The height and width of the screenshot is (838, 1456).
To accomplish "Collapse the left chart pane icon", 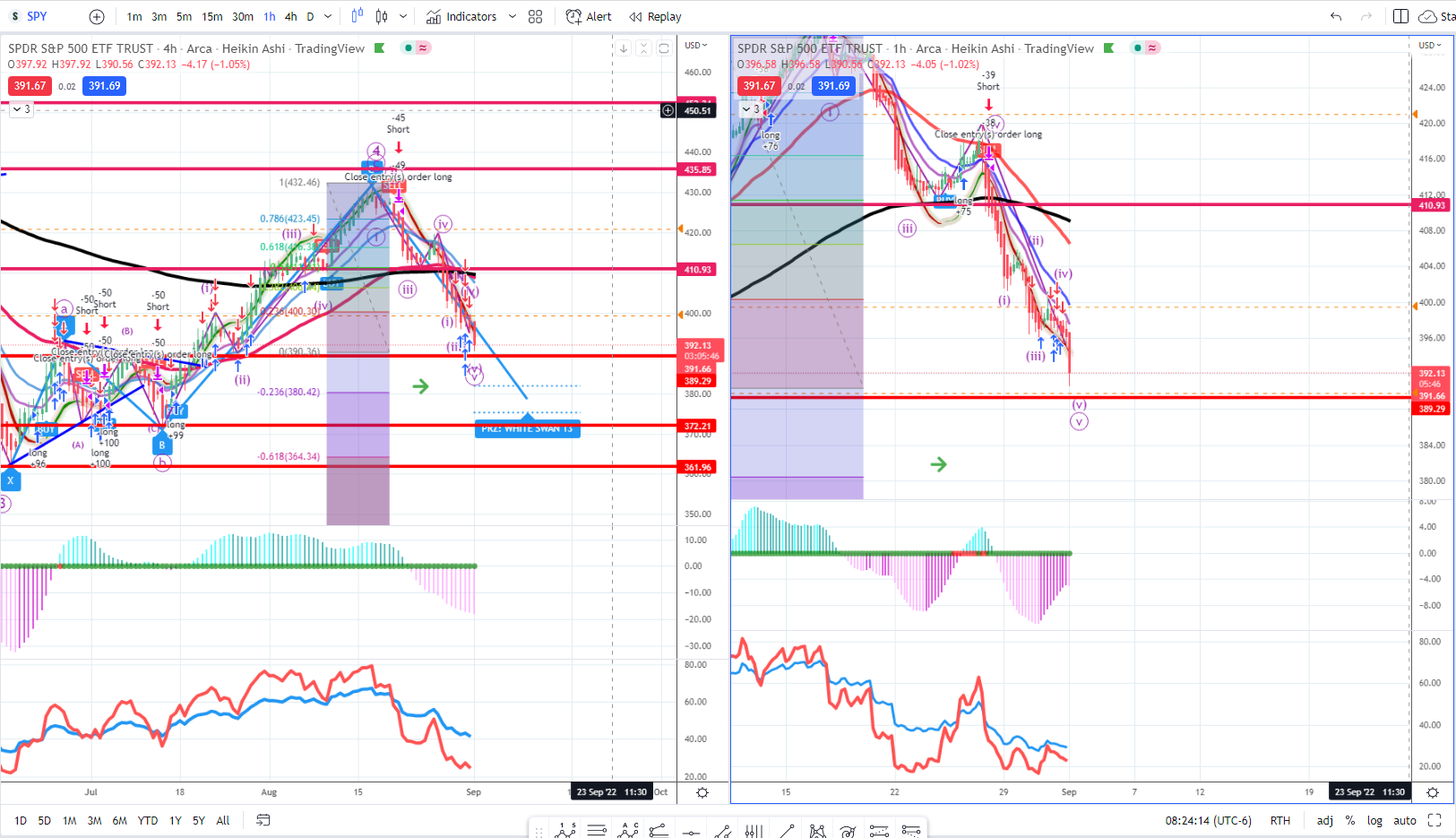I will pos(643,48).
